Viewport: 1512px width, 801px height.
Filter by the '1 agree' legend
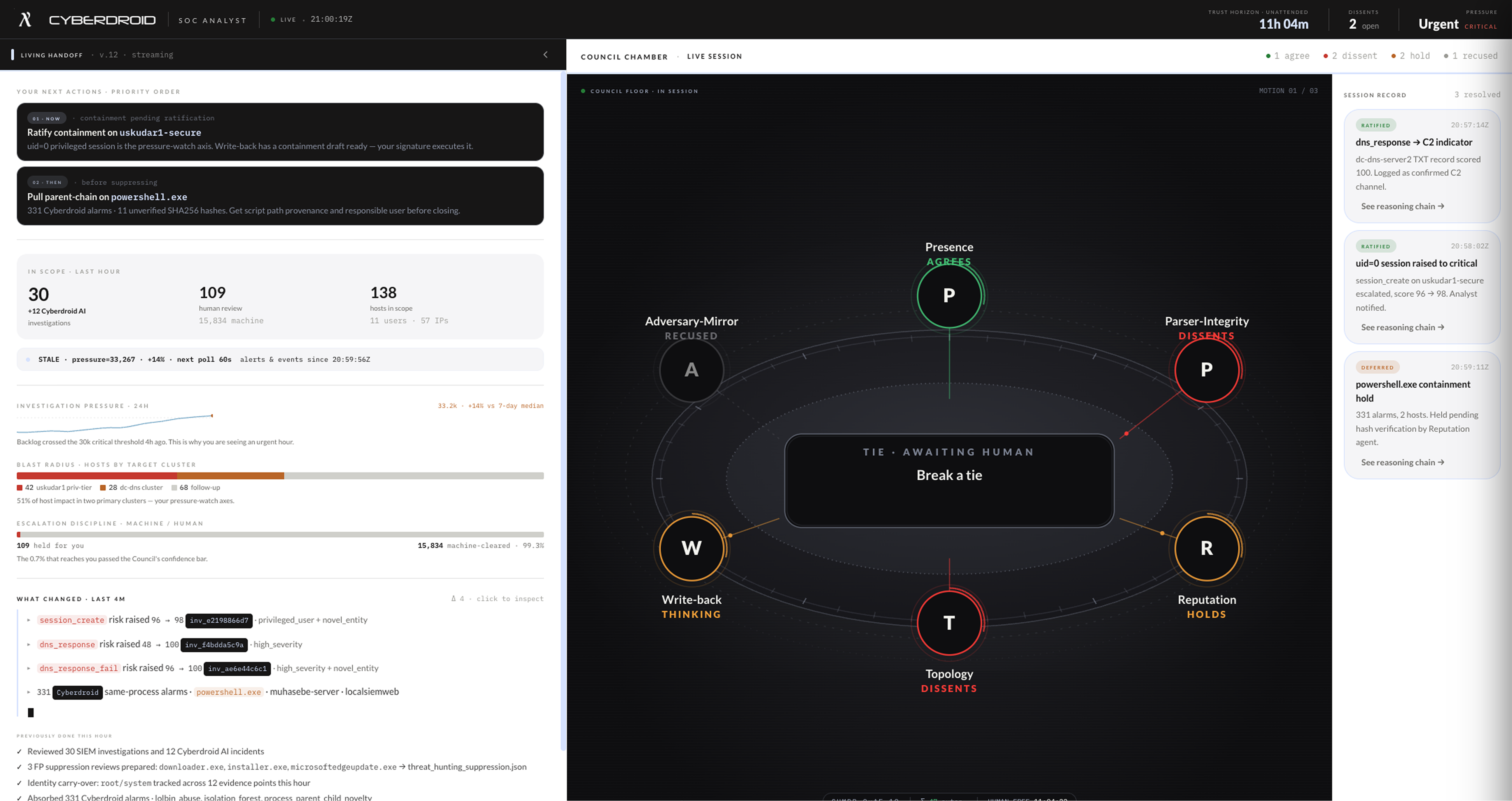1288,56
